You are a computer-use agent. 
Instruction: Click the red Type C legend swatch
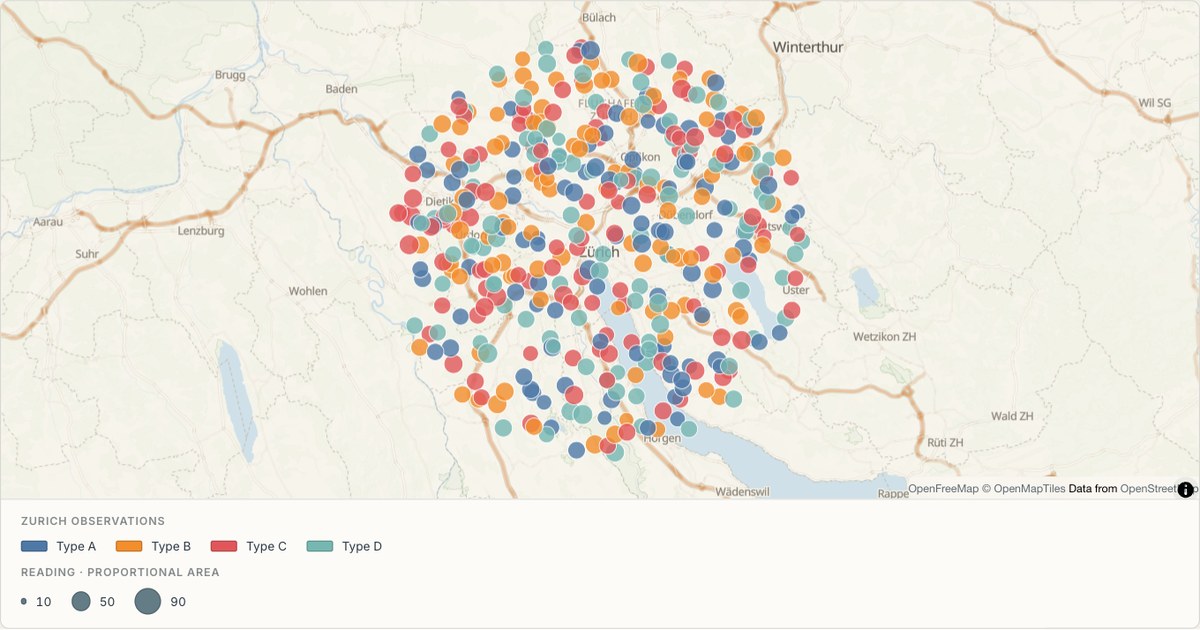pos(224,546)
